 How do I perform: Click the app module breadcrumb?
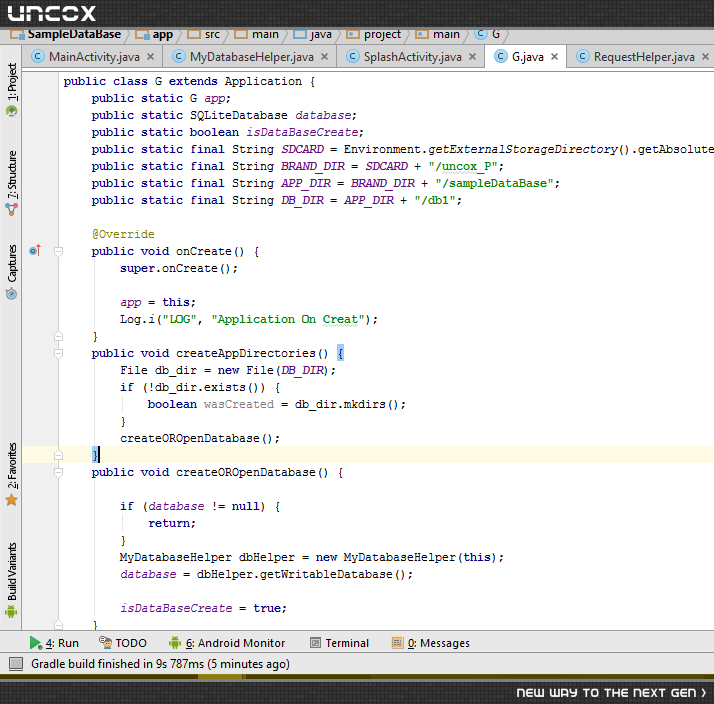tap(154, 34)
